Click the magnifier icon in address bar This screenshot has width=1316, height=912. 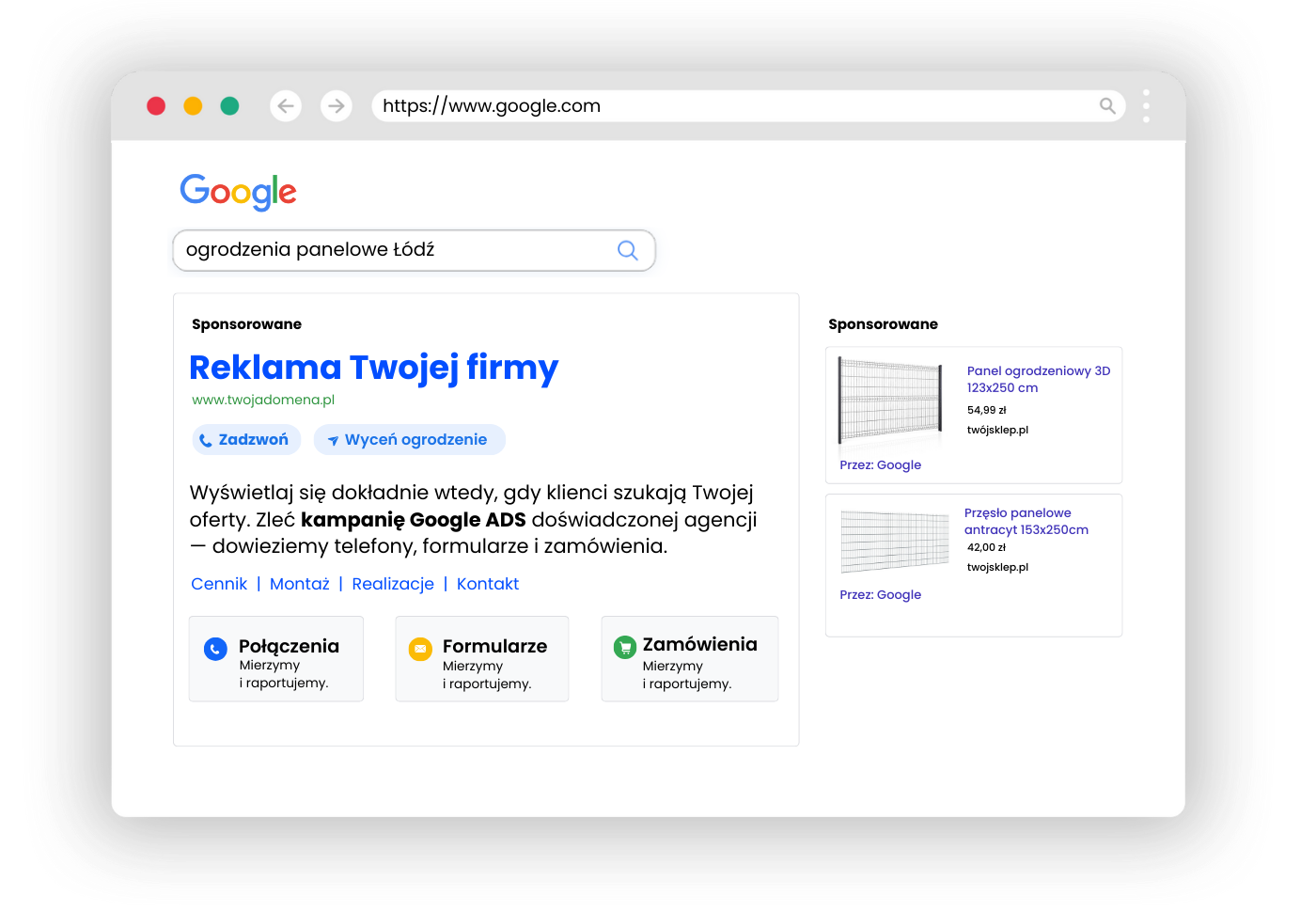1107,106
